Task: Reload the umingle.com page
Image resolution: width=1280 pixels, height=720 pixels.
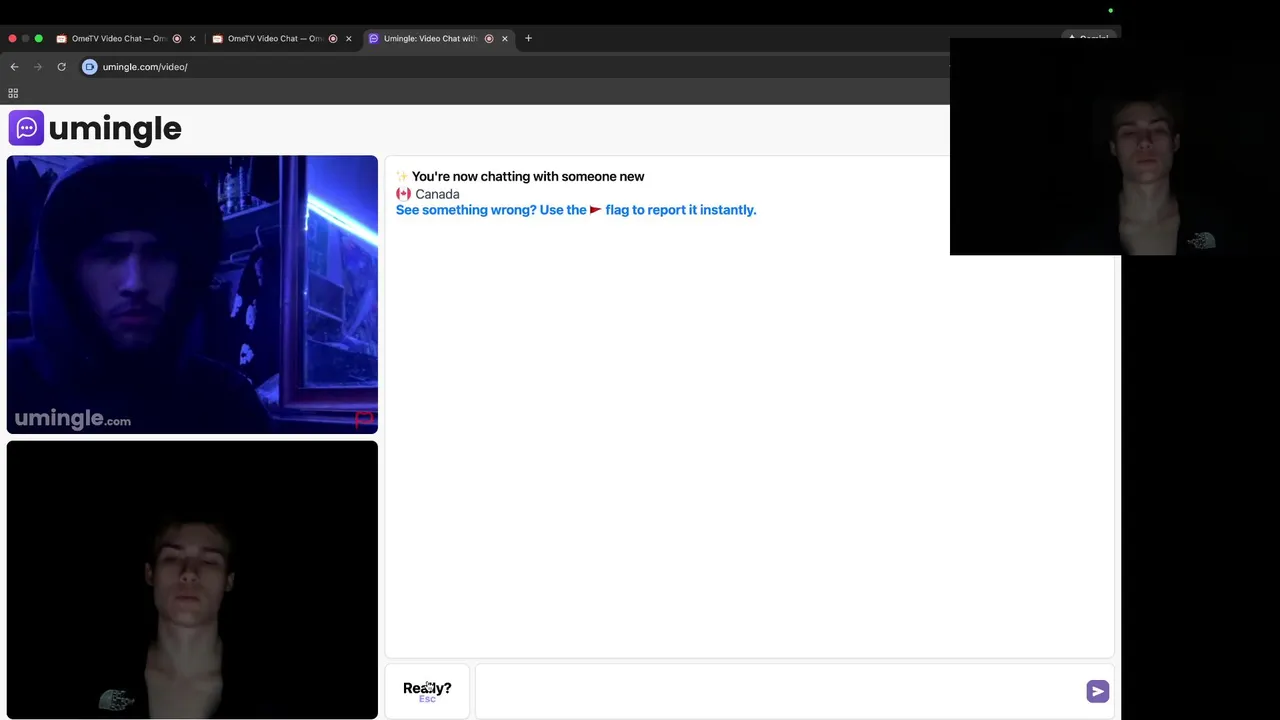Action: (x=61, y=67)
